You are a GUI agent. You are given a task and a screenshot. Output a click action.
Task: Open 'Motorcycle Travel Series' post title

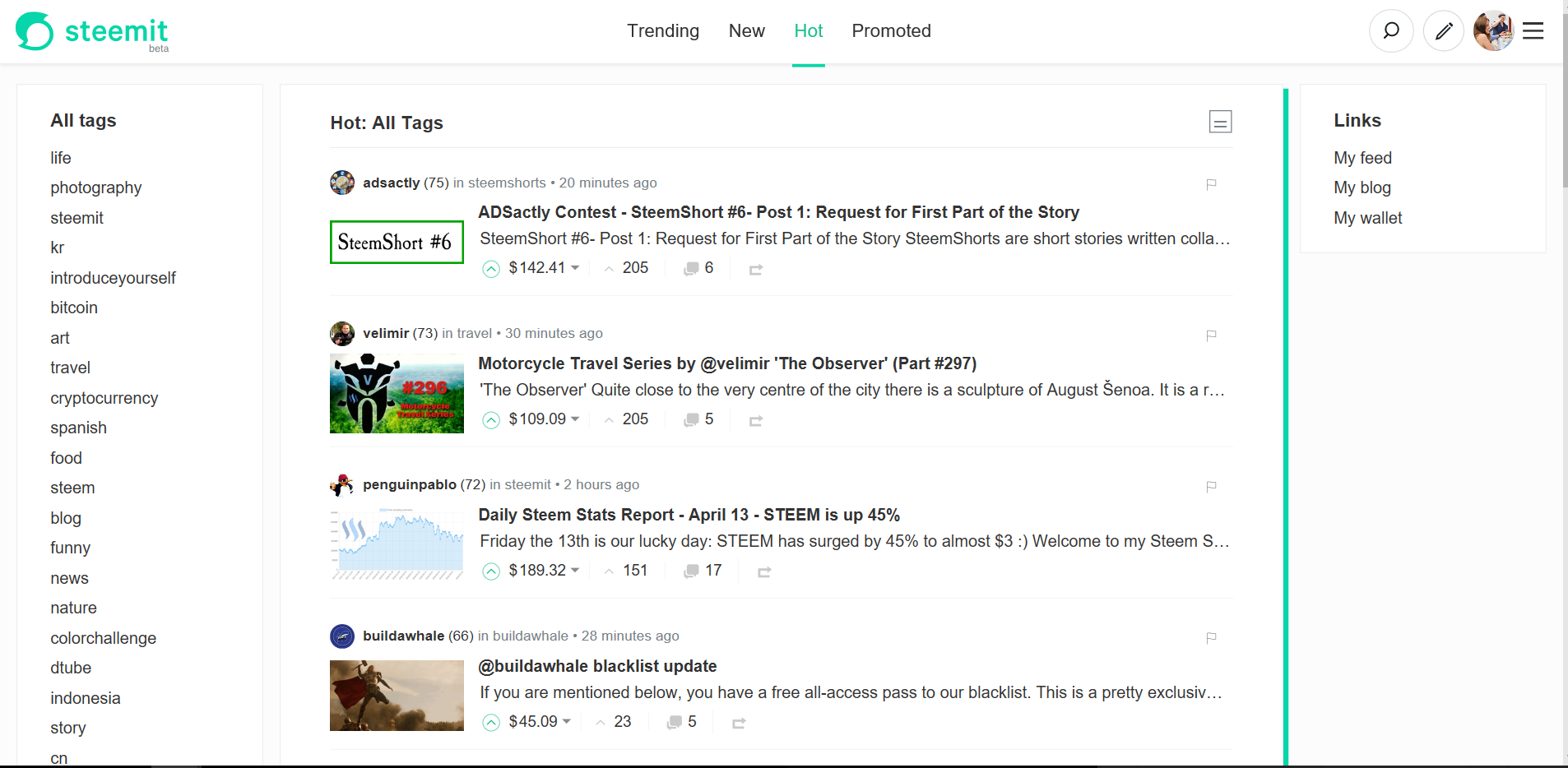(x=727, y=363)
